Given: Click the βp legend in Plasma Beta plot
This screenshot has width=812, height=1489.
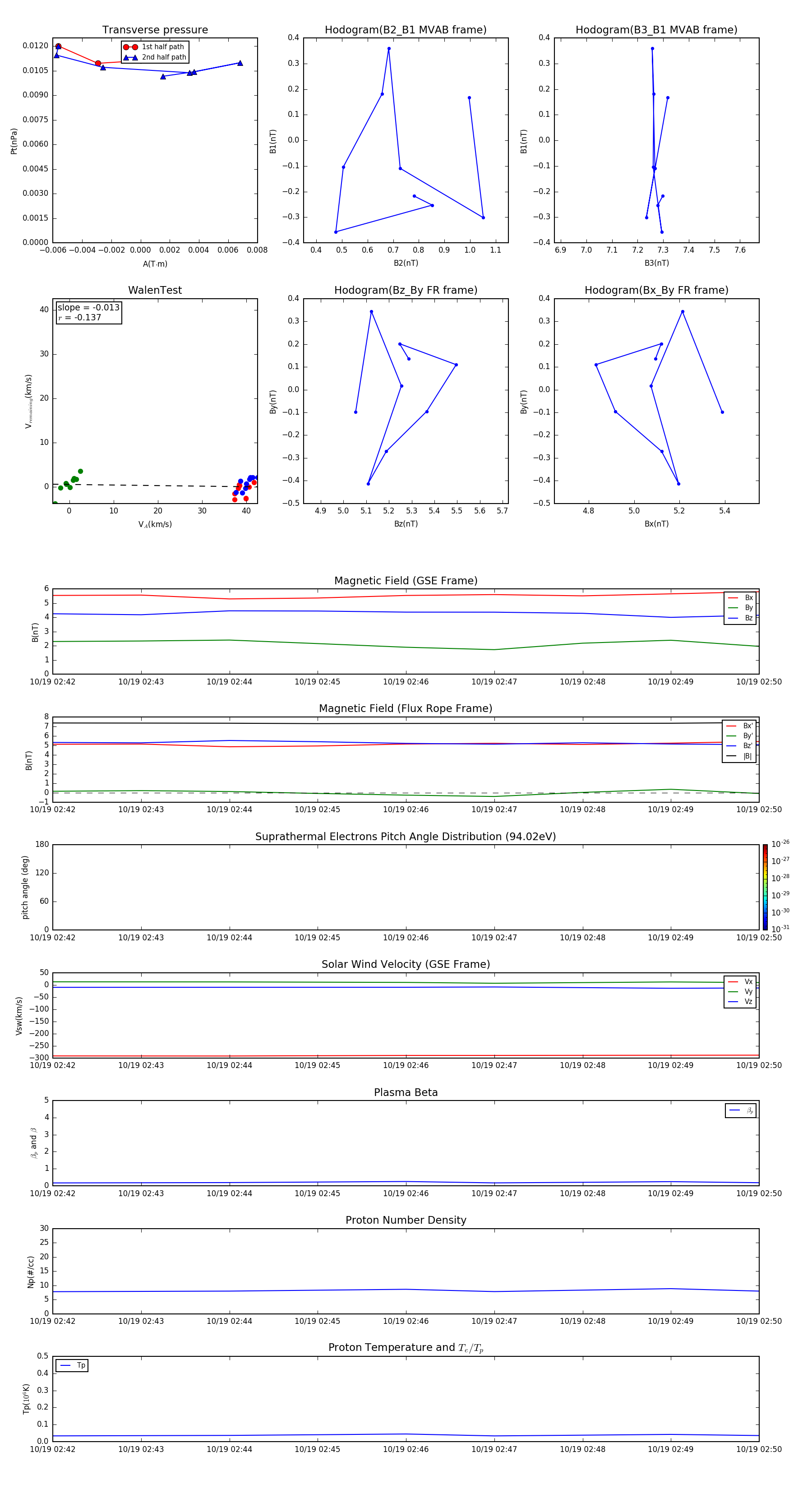Looking at the screenshot, I should 740,1110.
